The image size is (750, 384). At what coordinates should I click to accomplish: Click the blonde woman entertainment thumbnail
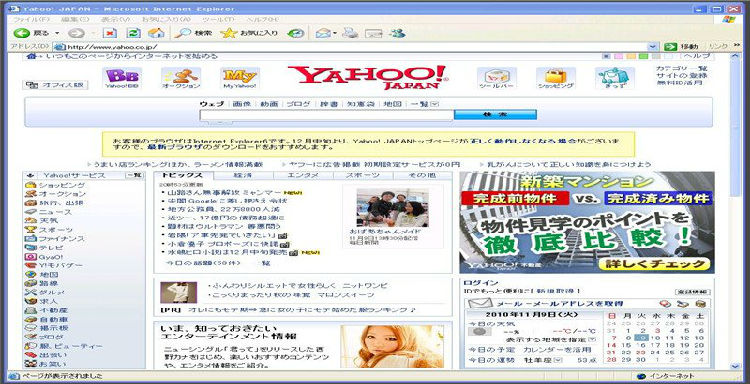click(392, 346)
